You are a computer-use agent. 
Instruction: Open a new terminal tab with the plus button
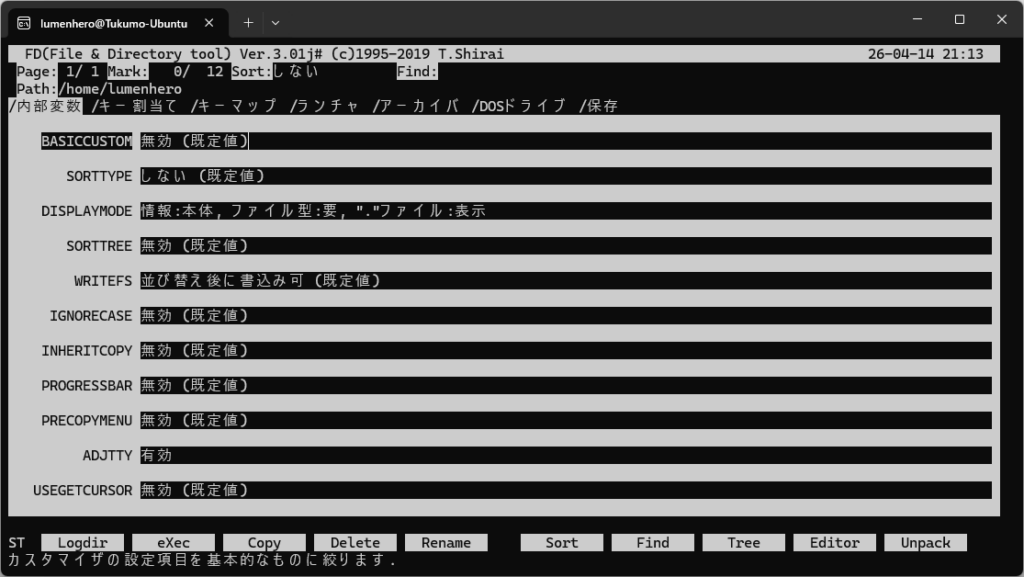(x=247, y=21)
